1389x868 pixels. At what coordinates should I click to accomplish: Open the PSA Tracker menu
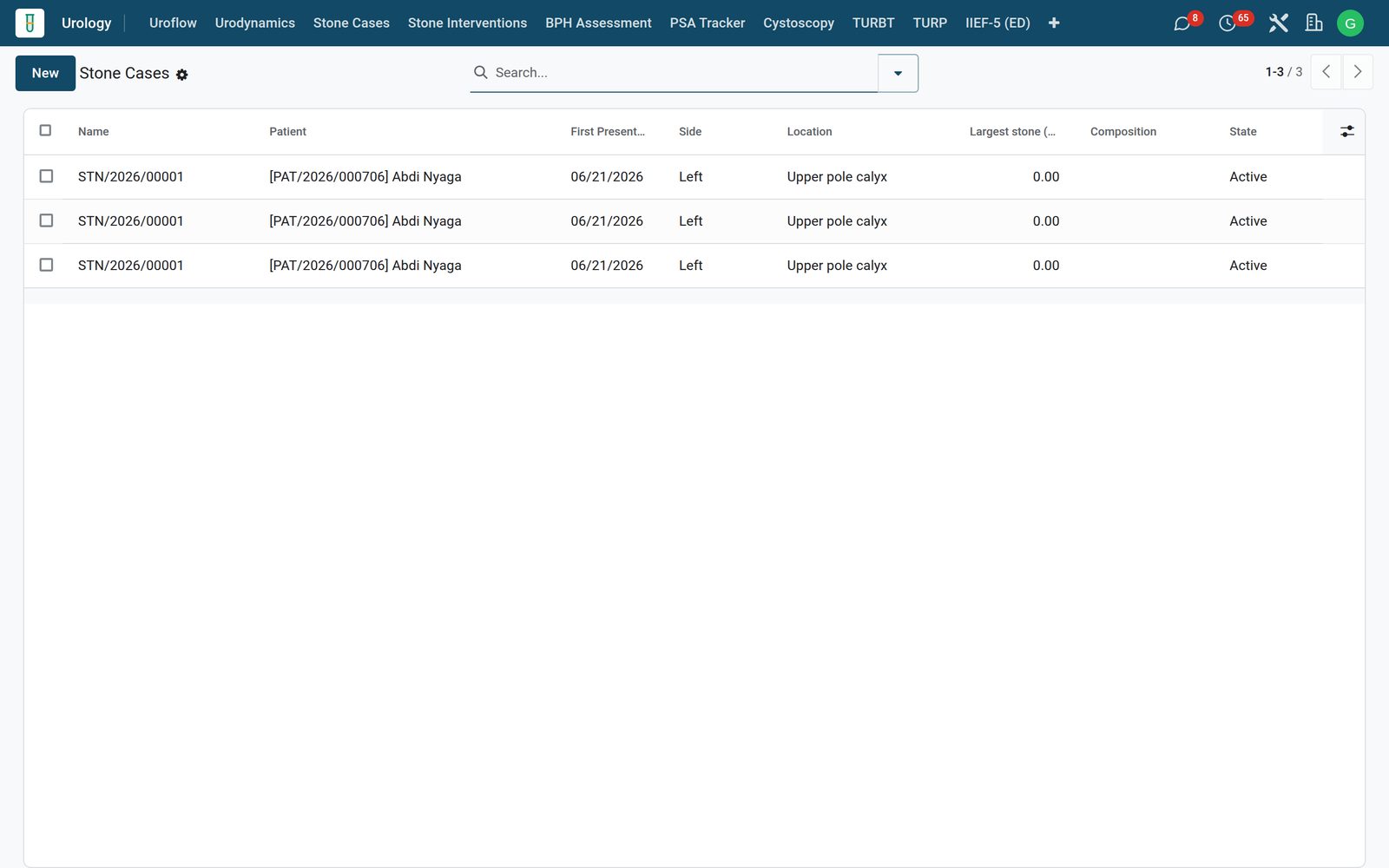pos(707,23)
